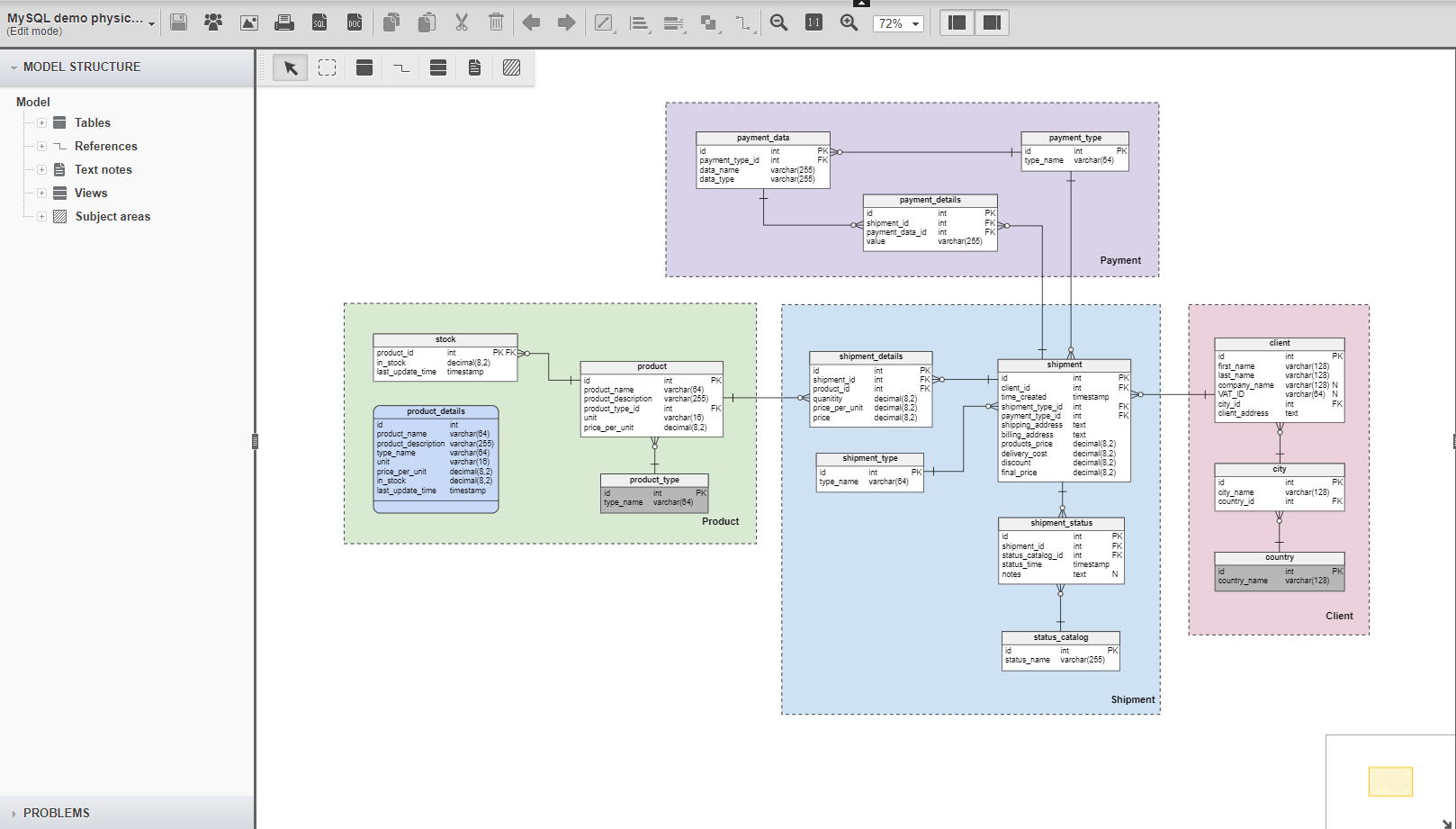Viewport: 1456px width, 829px height.
Task: Click the Generate SQL script icon
Action: [x=319, y=23]
